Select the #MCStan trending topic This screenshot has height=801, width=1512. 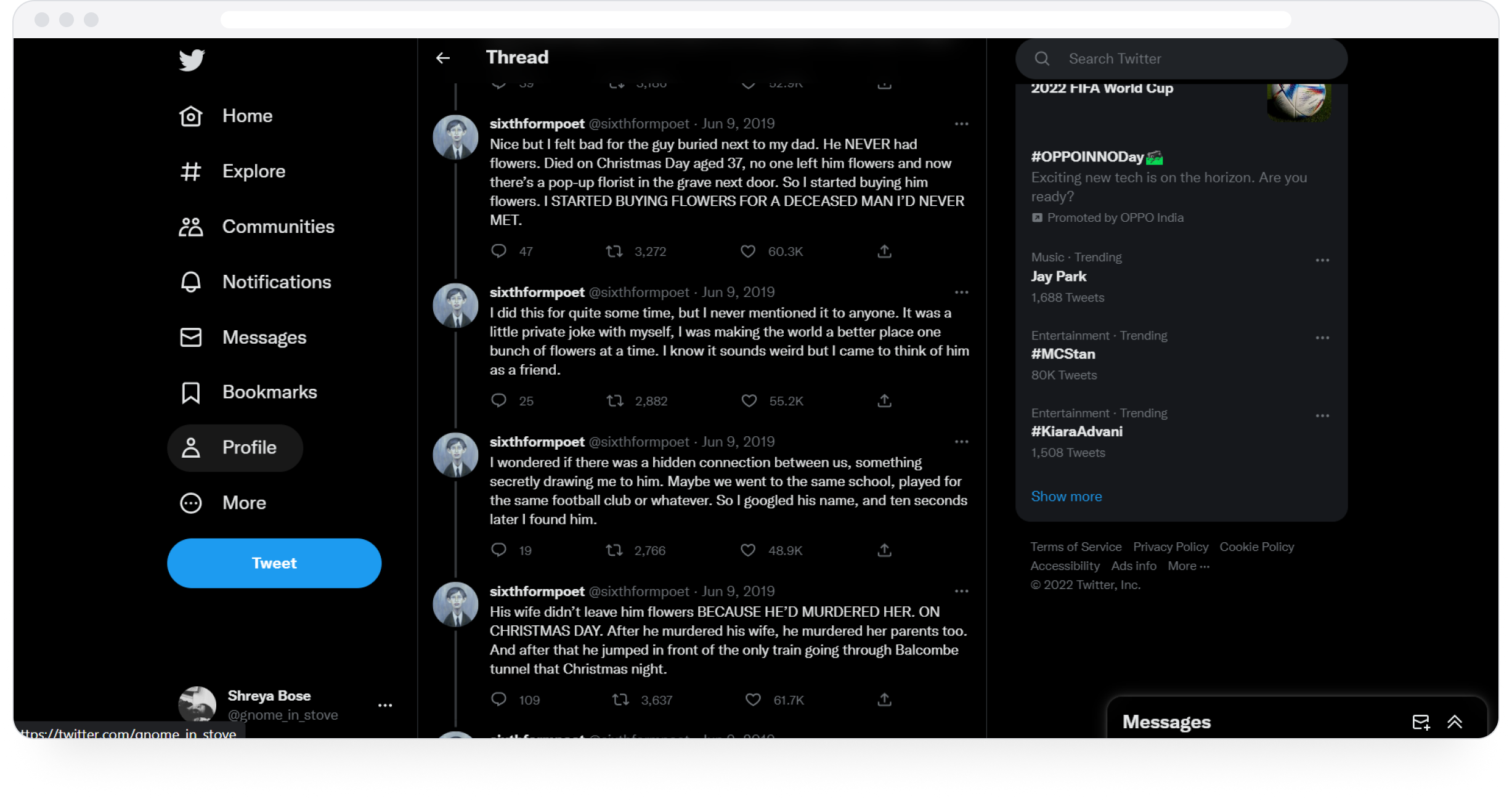[1064, 354]
